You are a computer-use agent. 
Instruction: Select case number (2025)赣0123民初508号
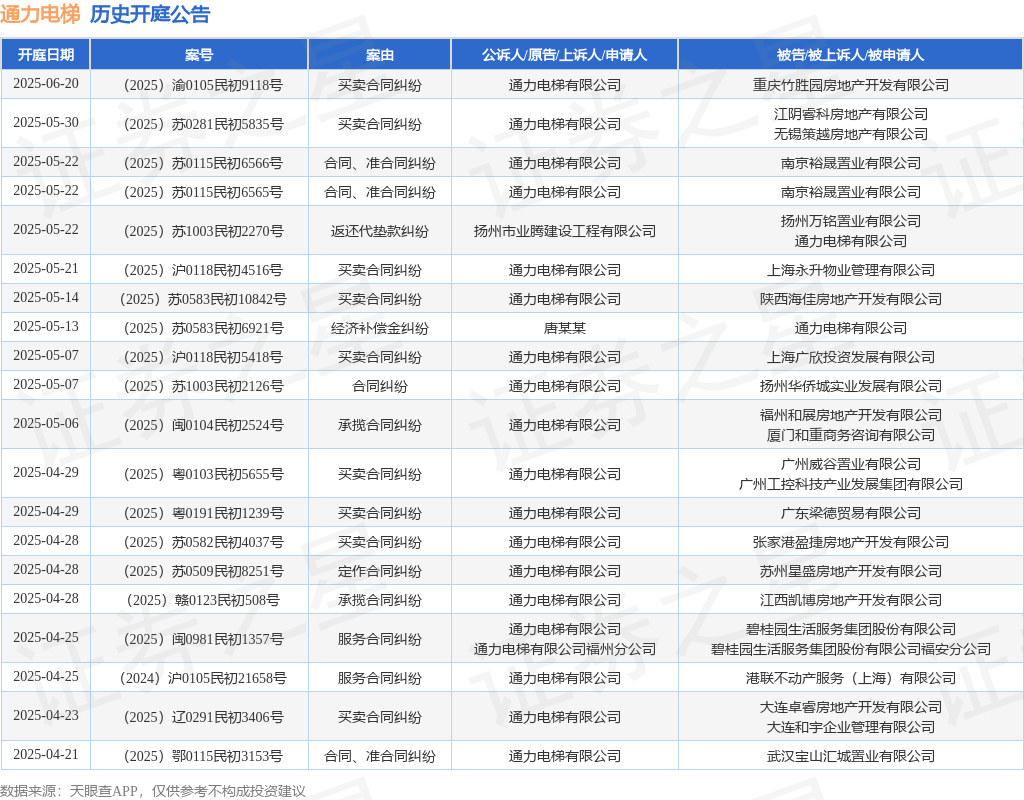click(203, 600)
